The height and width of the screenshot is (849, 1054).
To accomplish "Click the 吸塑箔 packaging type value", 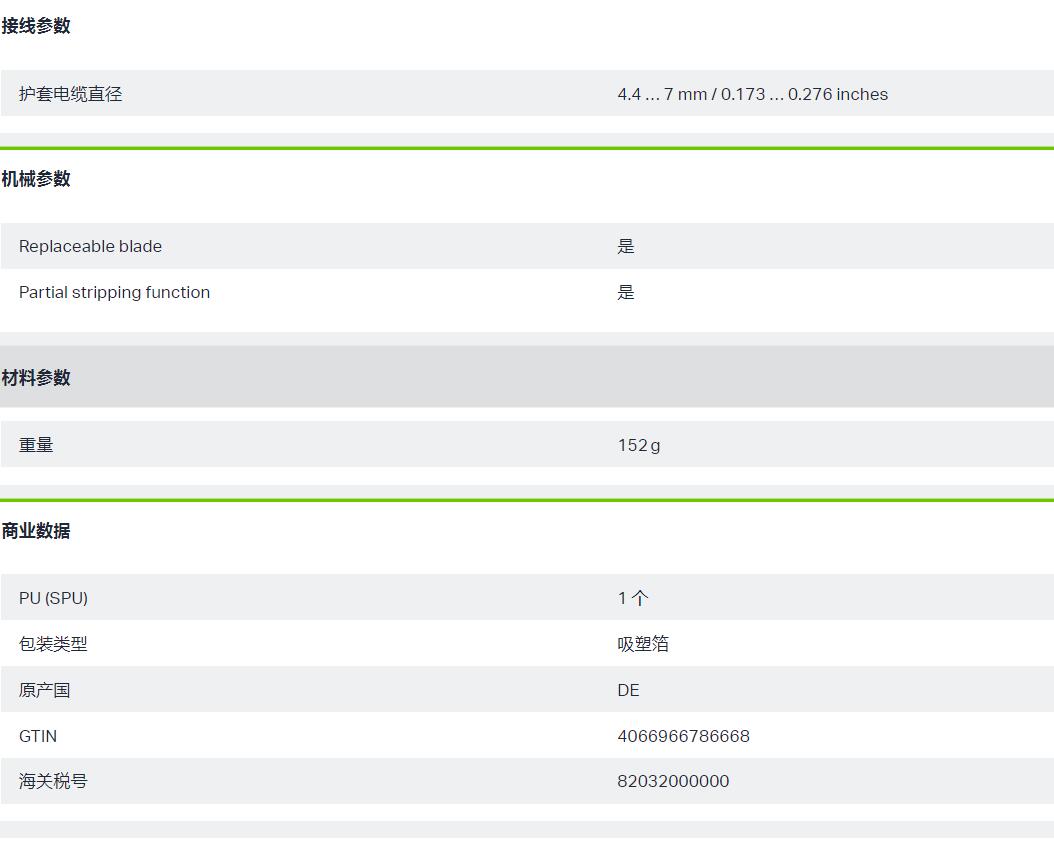I will coord(643,644).
